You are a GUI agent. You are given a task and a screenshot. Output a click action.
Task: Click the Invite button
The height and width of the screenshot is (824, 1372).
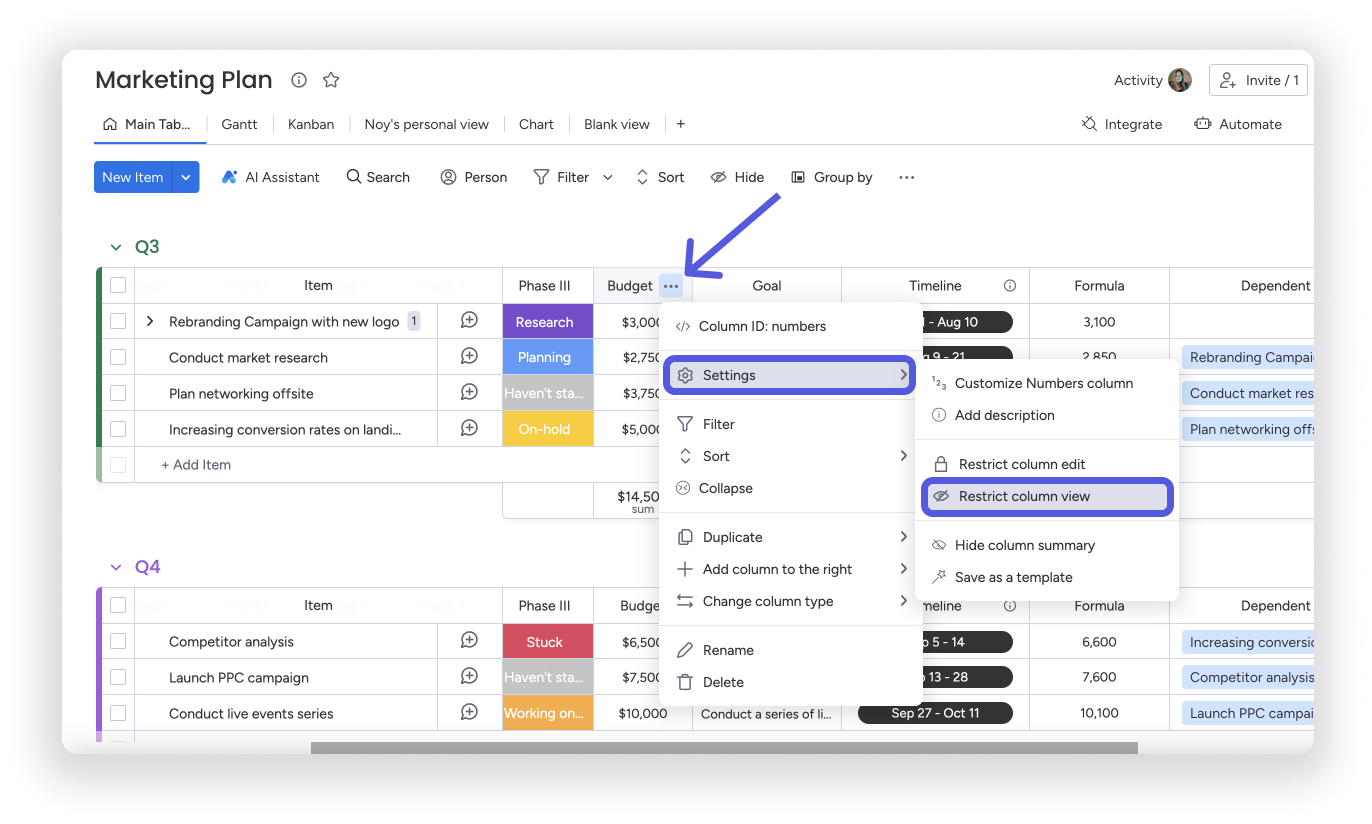(1258, 80)
